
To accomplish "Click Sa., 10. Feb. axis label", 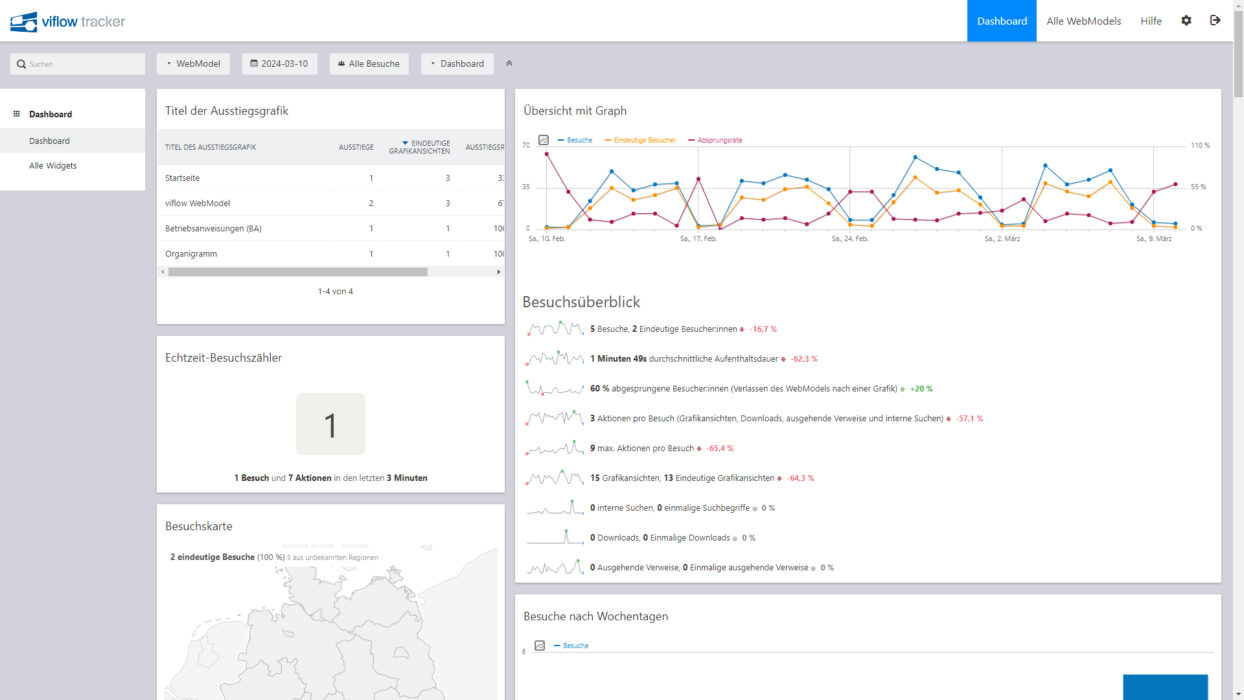I will [x=547, y=239].
